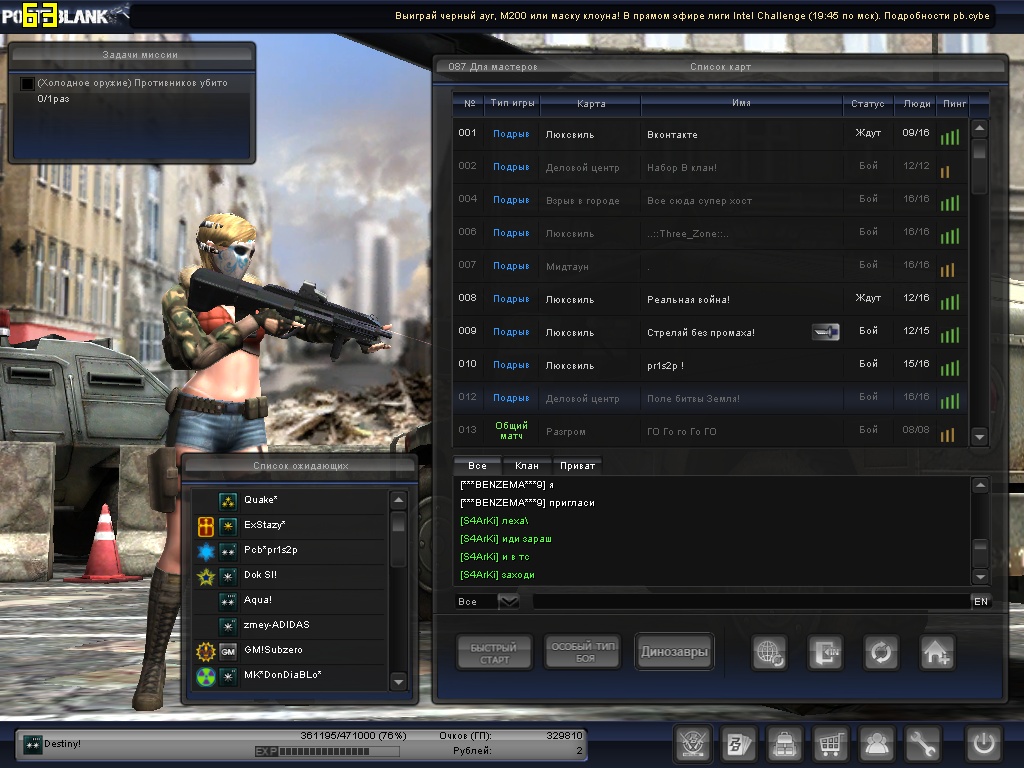
Task: Open the shop via shopping cart icon
Action: pyautogui.click(x=828, y=743)
